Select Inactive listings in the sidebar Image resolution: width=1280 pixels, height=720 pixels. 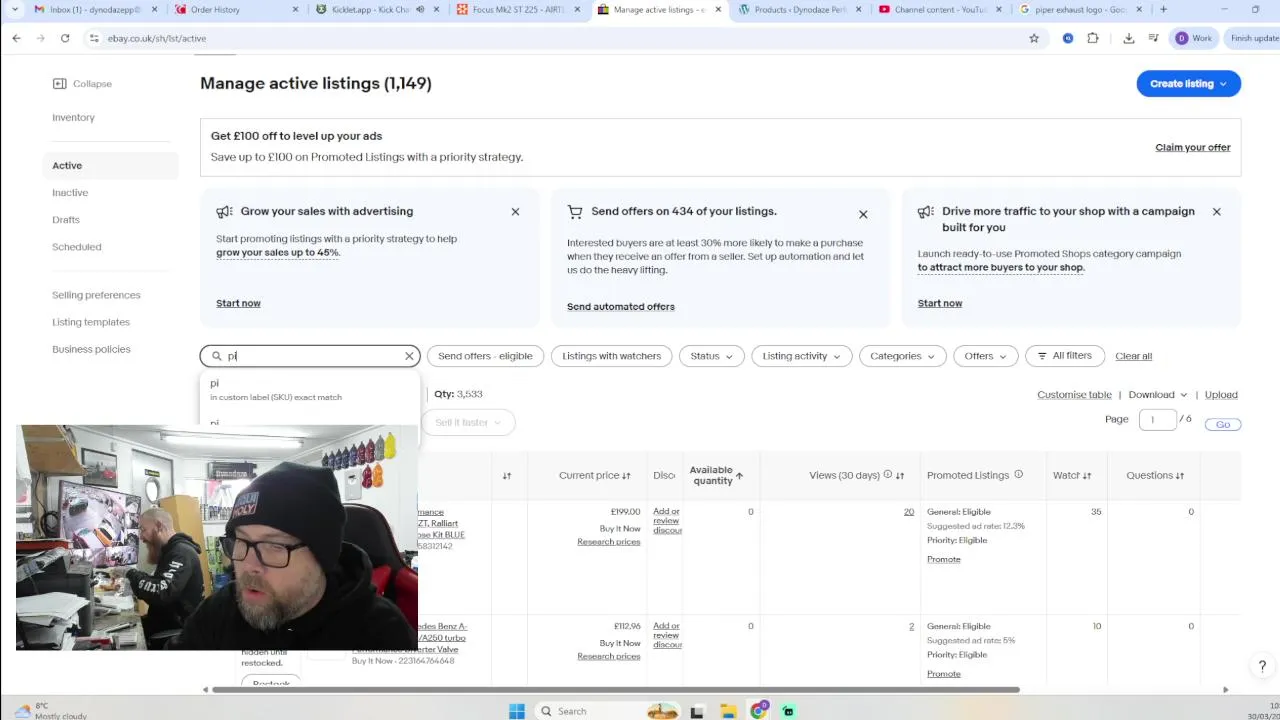coord(70,193)
